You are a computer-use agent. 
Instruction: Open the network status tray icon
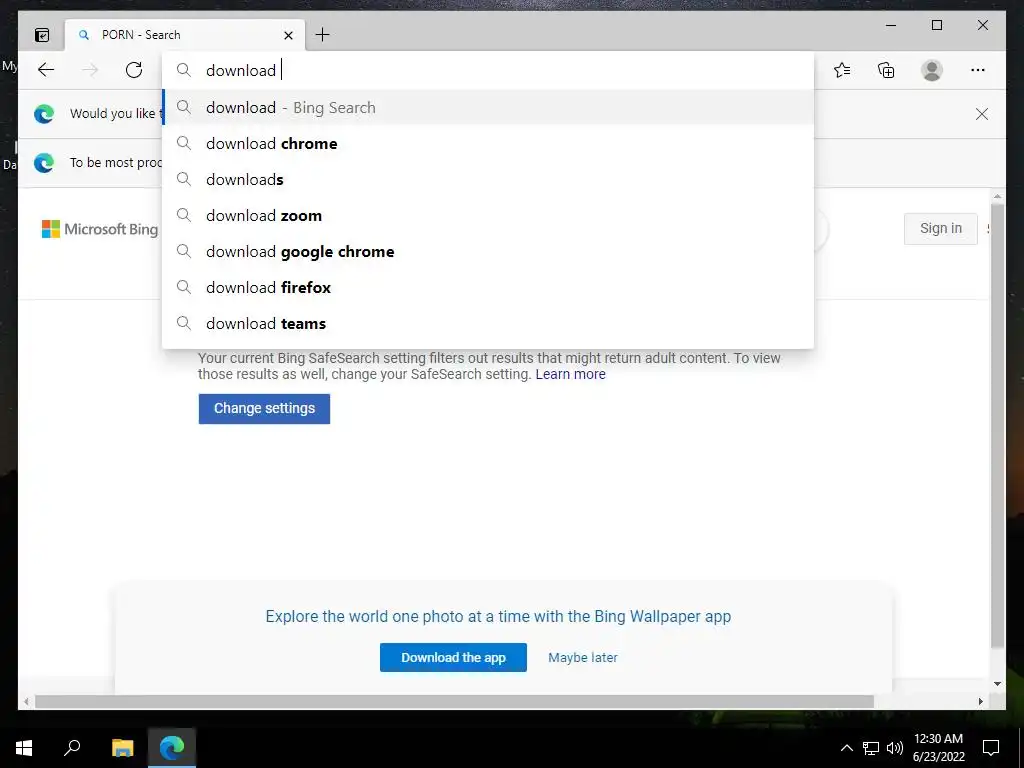[871, 748]
